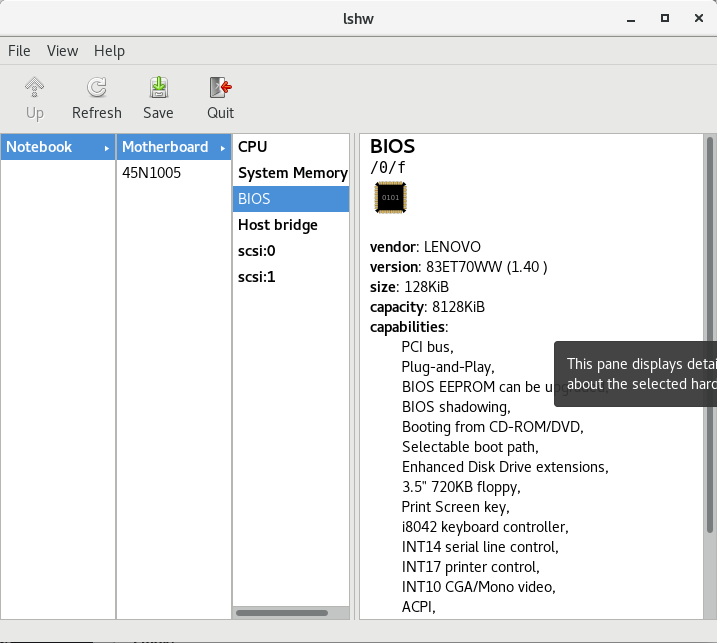The width and height of the screenshot is (717, 643).
Task: Save the hardware report
Action: [158, 98]
